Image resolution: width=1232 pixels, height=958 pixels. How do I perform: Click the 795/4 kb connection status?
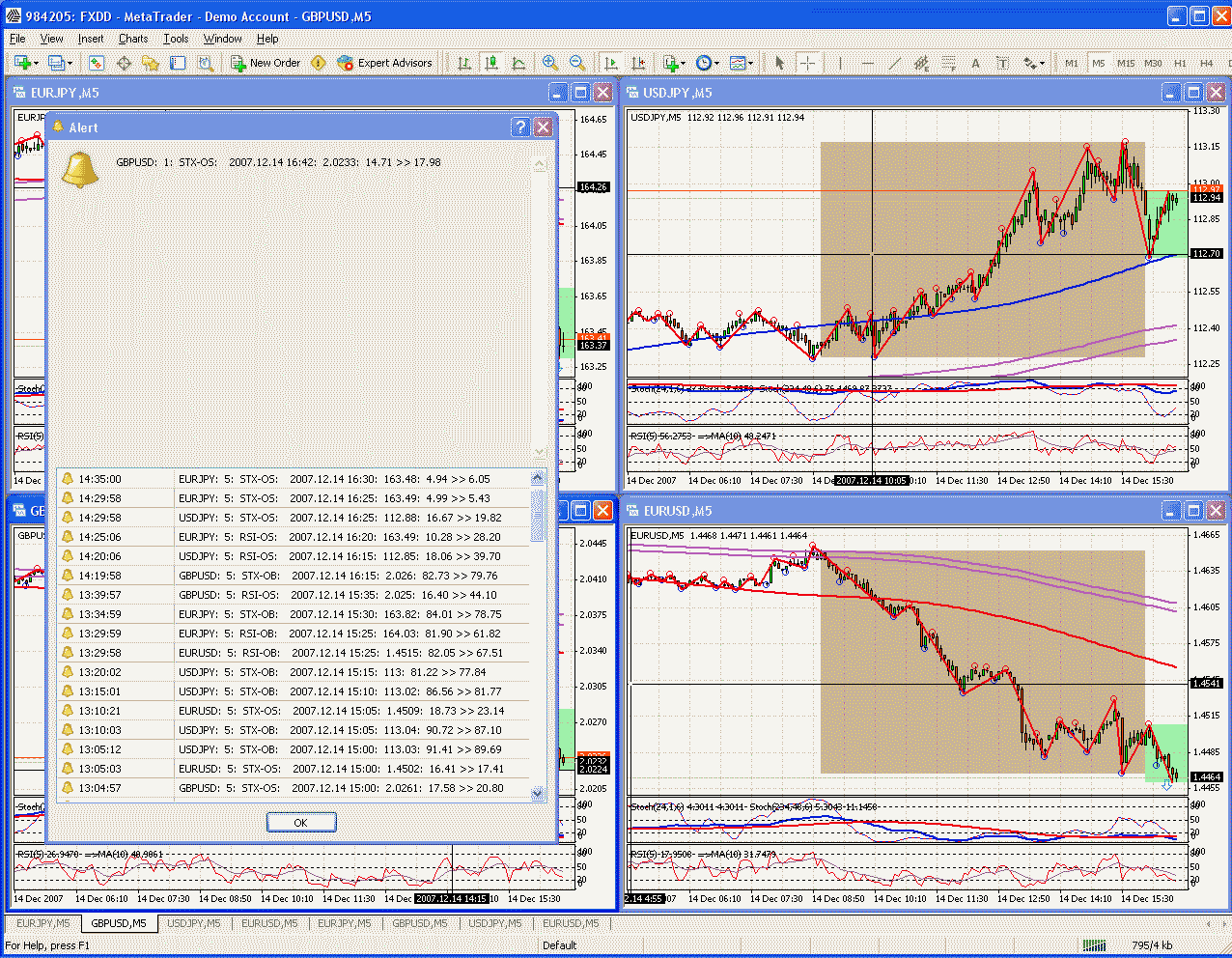(1152, 945)
